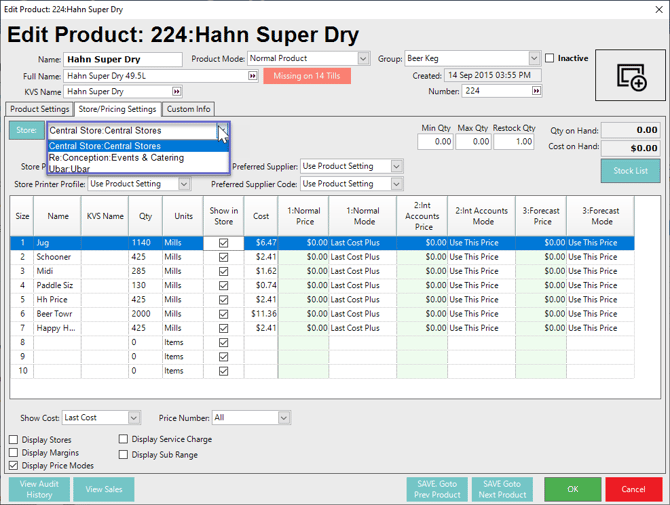670x505 pixels.
Task: Click the duplicate product icon button
Action: (x=631, y=76)
